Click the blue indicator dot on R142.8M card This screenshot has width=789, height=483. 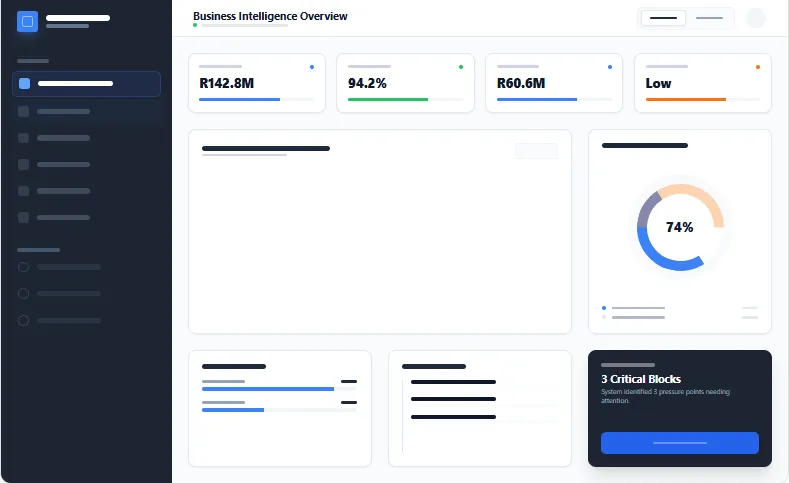point(312,67)
